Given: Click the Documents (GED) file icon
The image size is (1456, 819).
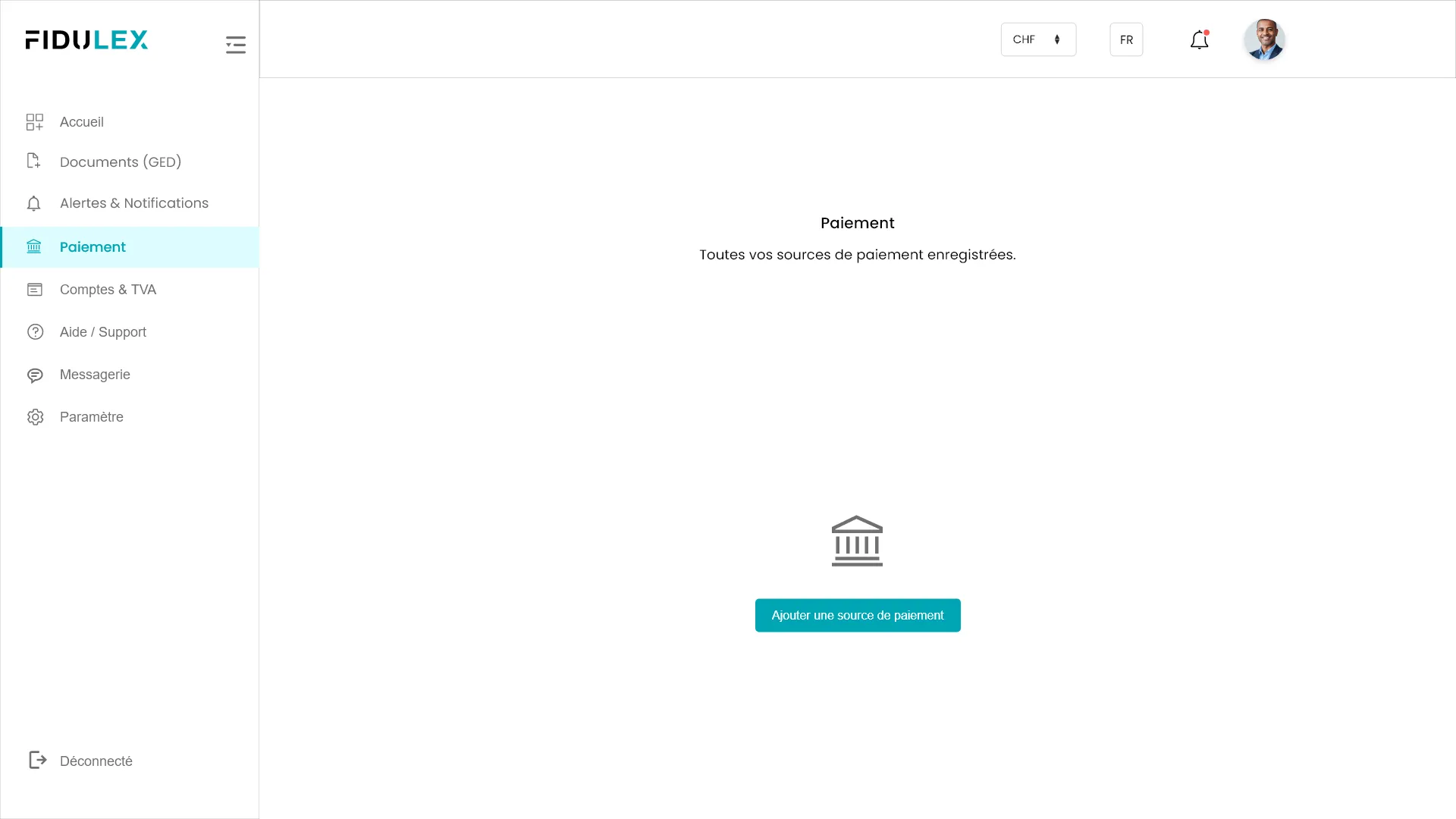Looking at the screenshot, I should [33, 161].
